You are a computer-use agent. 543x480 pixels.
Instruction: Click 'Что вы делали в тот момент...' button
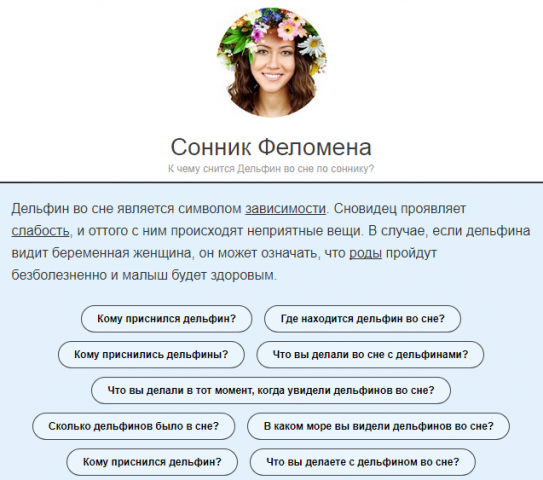(x=271, y=390)
